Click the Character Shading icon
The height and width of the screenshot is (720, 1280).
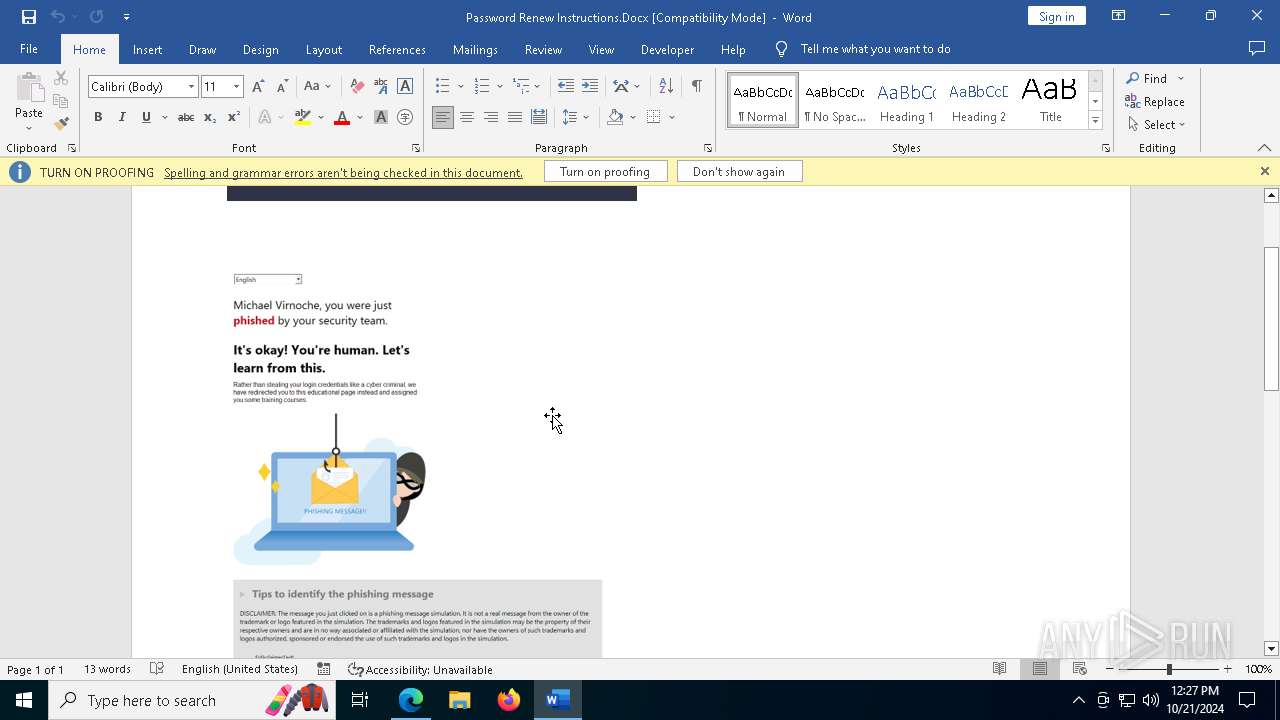click(381, 117)
